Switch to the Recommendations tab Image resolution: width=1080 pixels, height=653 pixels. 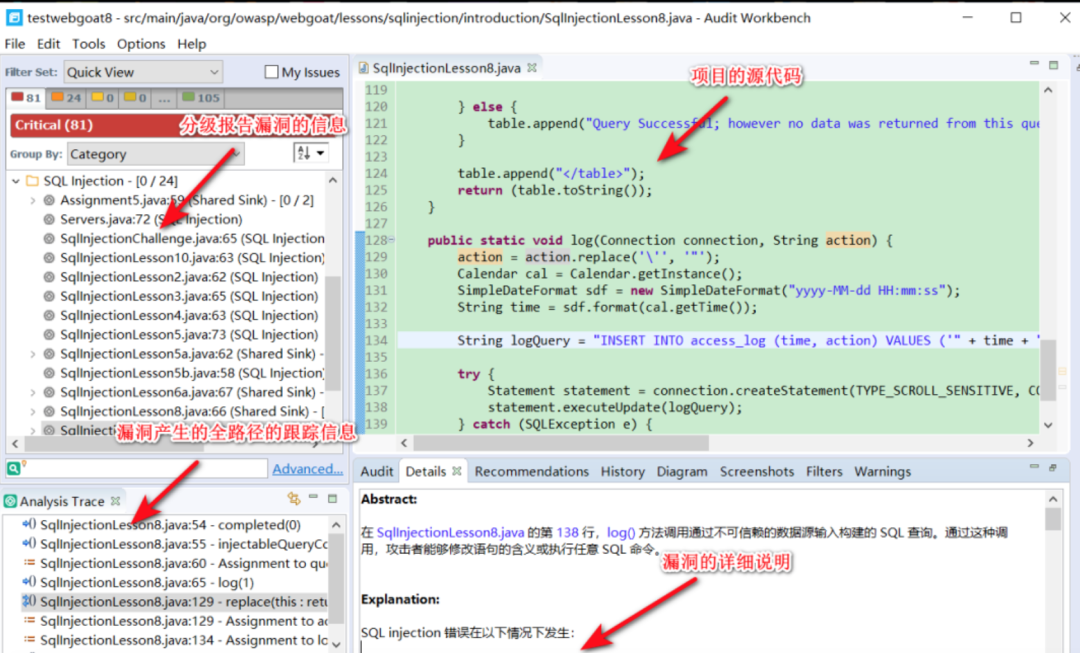click(532, 471)
